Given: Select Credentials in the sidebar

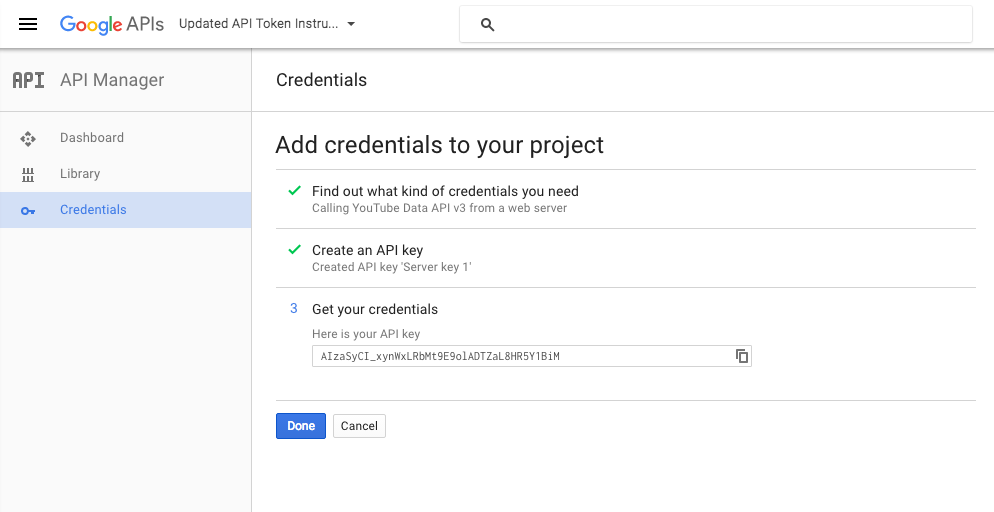Looking at the screenshot, I should click(93, 210).
